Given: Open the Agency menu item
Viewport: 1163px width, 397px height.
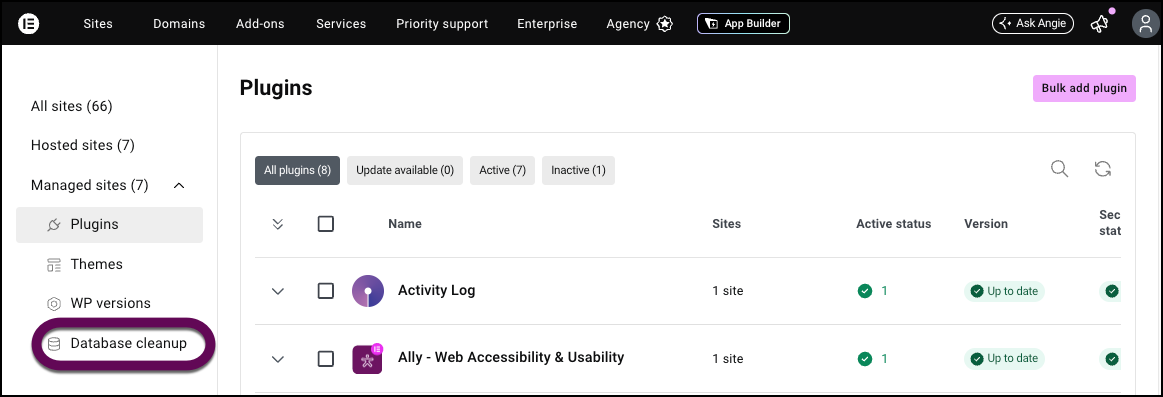Looking at the screenshot, I should 627,24.
